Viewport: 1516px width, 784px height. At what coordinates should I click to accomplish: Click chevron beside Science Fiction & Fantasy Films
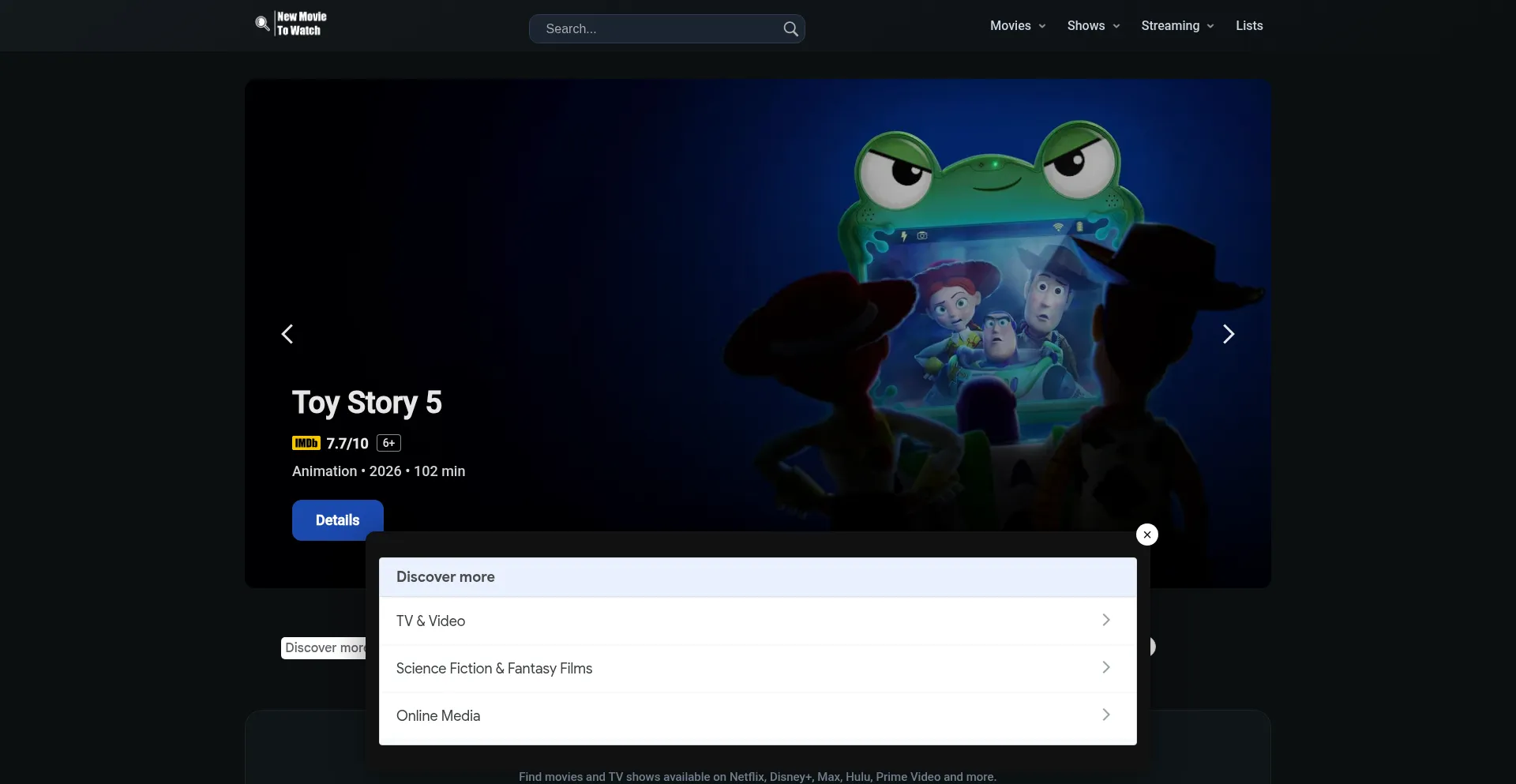tap(1106, 667)
